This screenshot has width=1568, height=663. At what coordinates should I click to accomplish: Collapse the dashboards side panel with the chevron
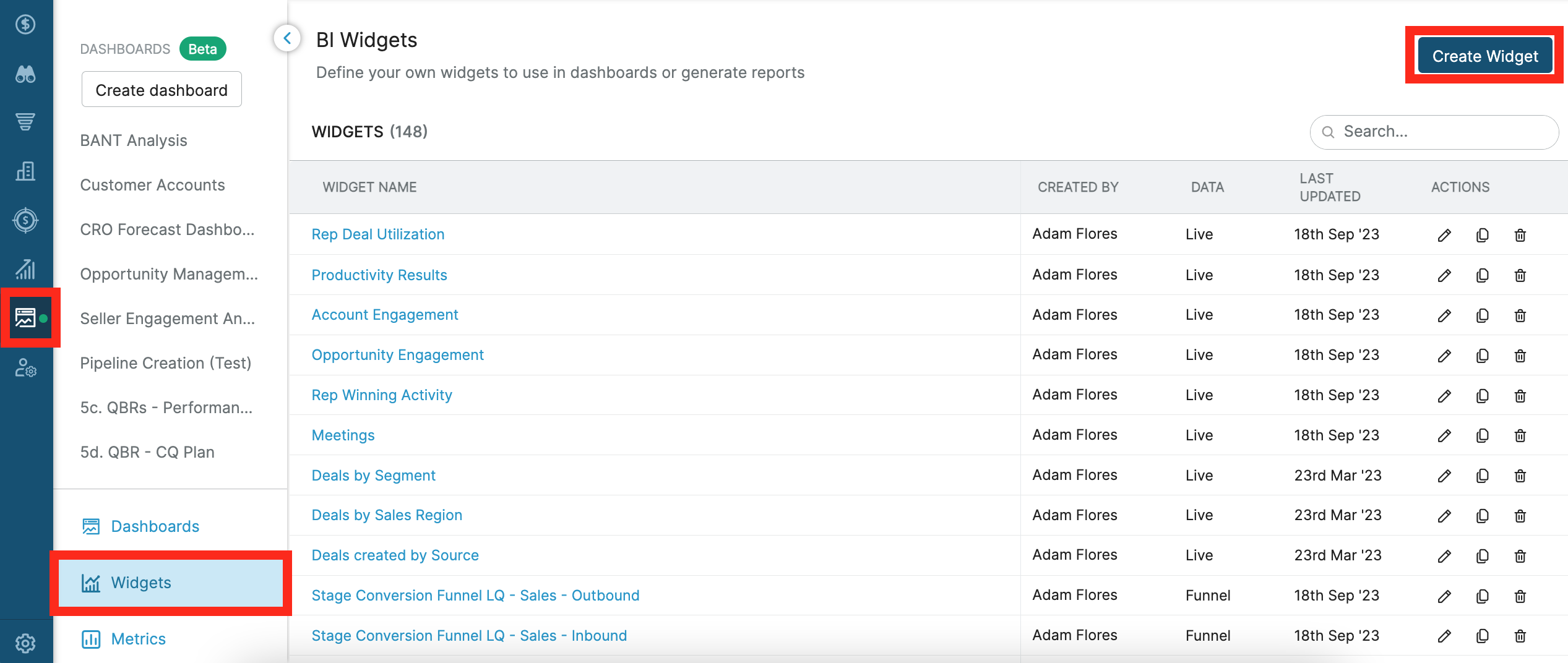[x=287, y=38]
